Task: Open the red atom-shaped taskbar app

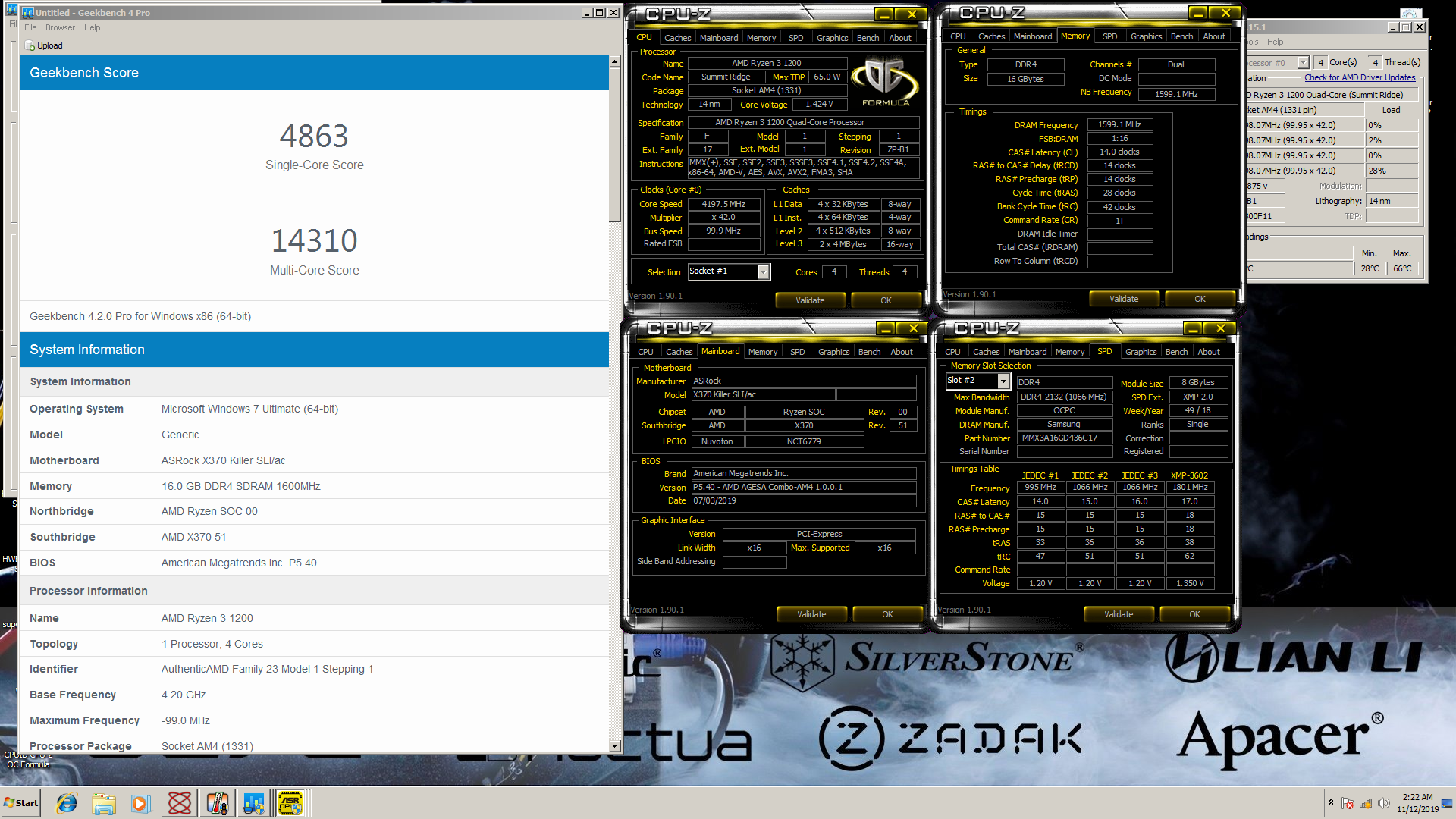Action: click(180, 803)
